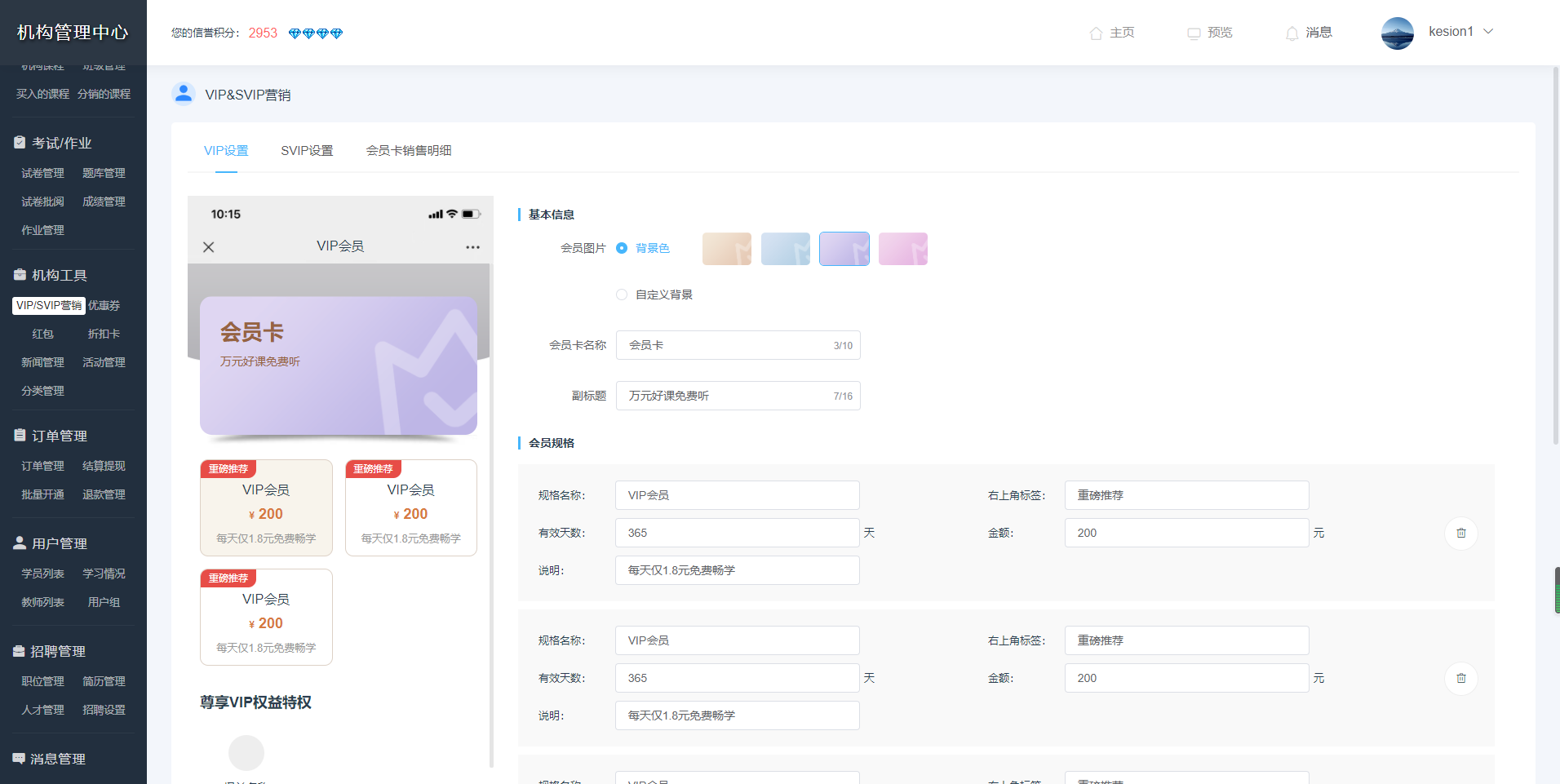
Task: Click the preview monitor icon
Action: (x=1194, y=33)
